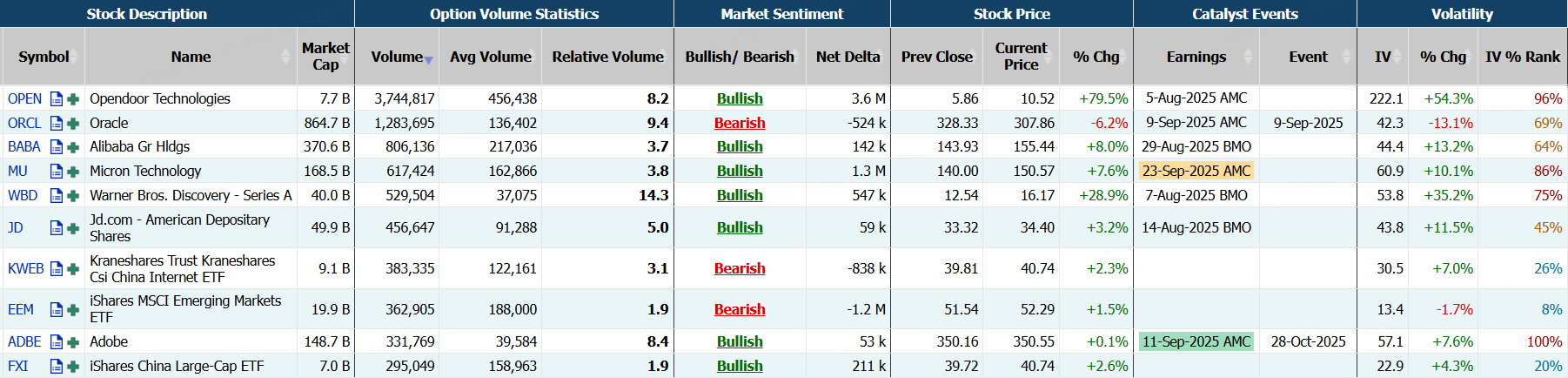This screenshot has width=1568, height=378.
Task: Click the orange highlighted 23-Sep-2025 AMC earnings cell
Action: pyautogui.click(x=1196, y=172)
